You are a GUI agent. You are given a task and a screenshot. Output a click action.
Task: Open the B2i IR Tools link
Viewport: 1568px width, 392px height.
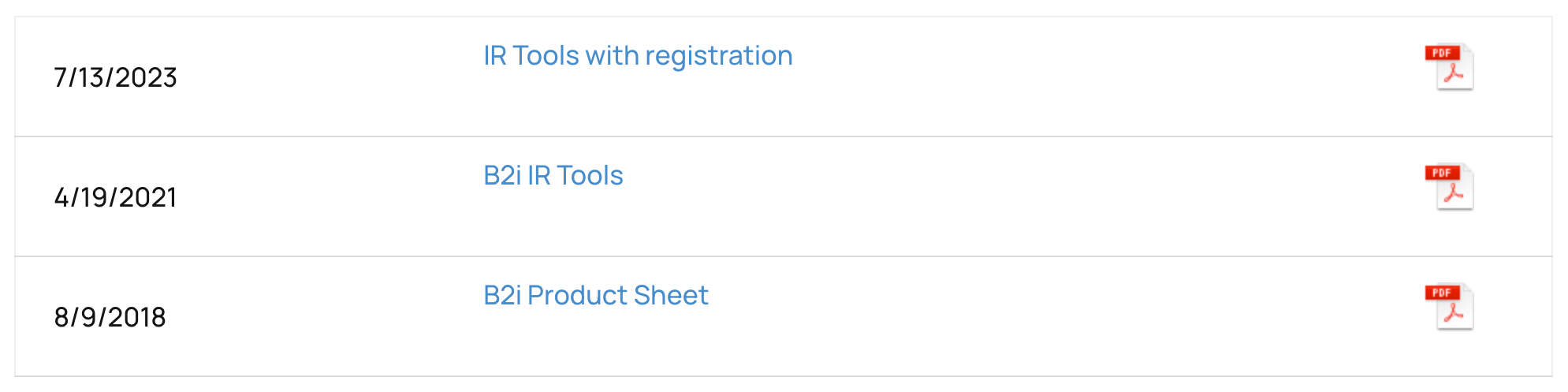553,176
